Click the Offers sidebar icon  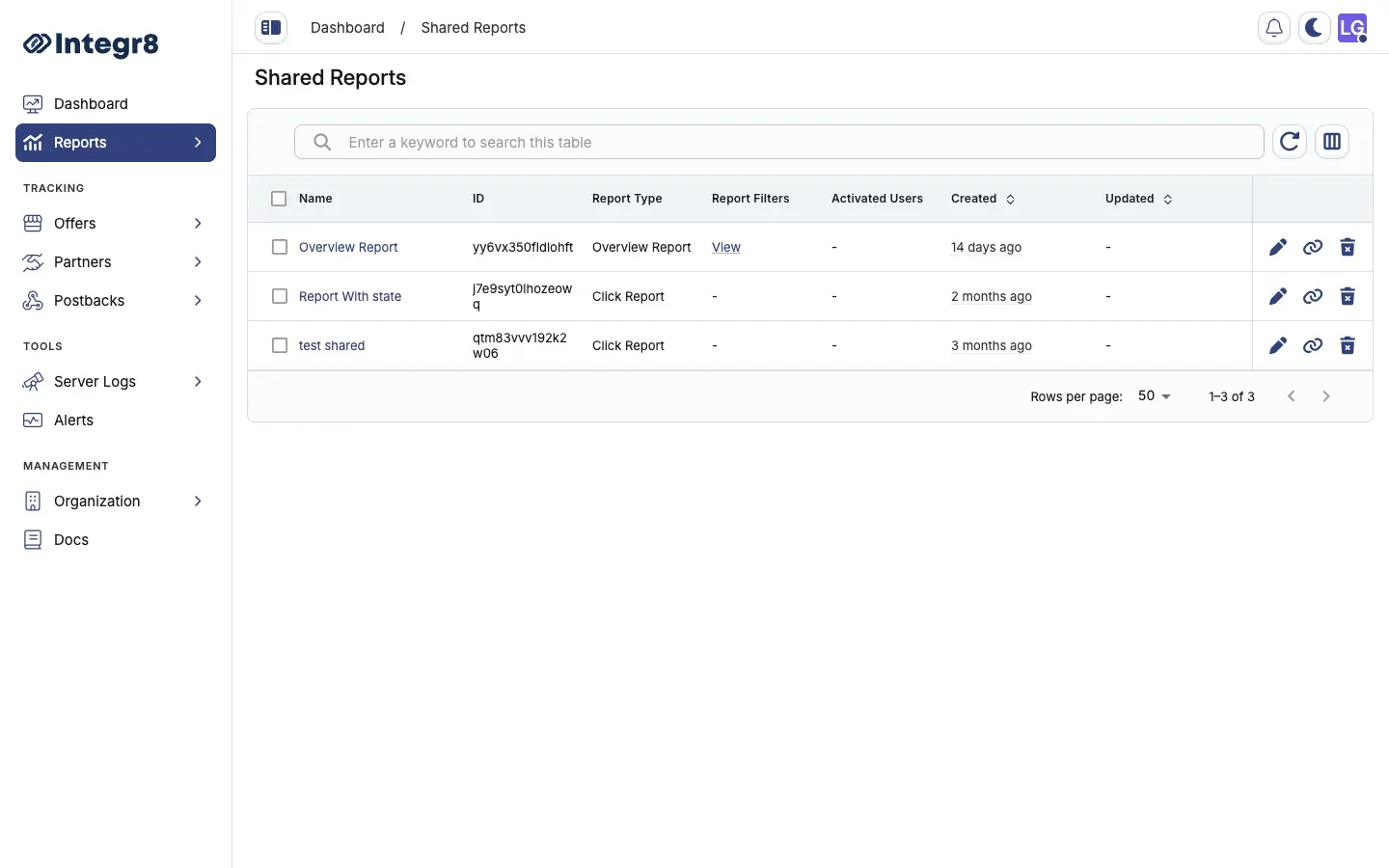tap(33, 223)
